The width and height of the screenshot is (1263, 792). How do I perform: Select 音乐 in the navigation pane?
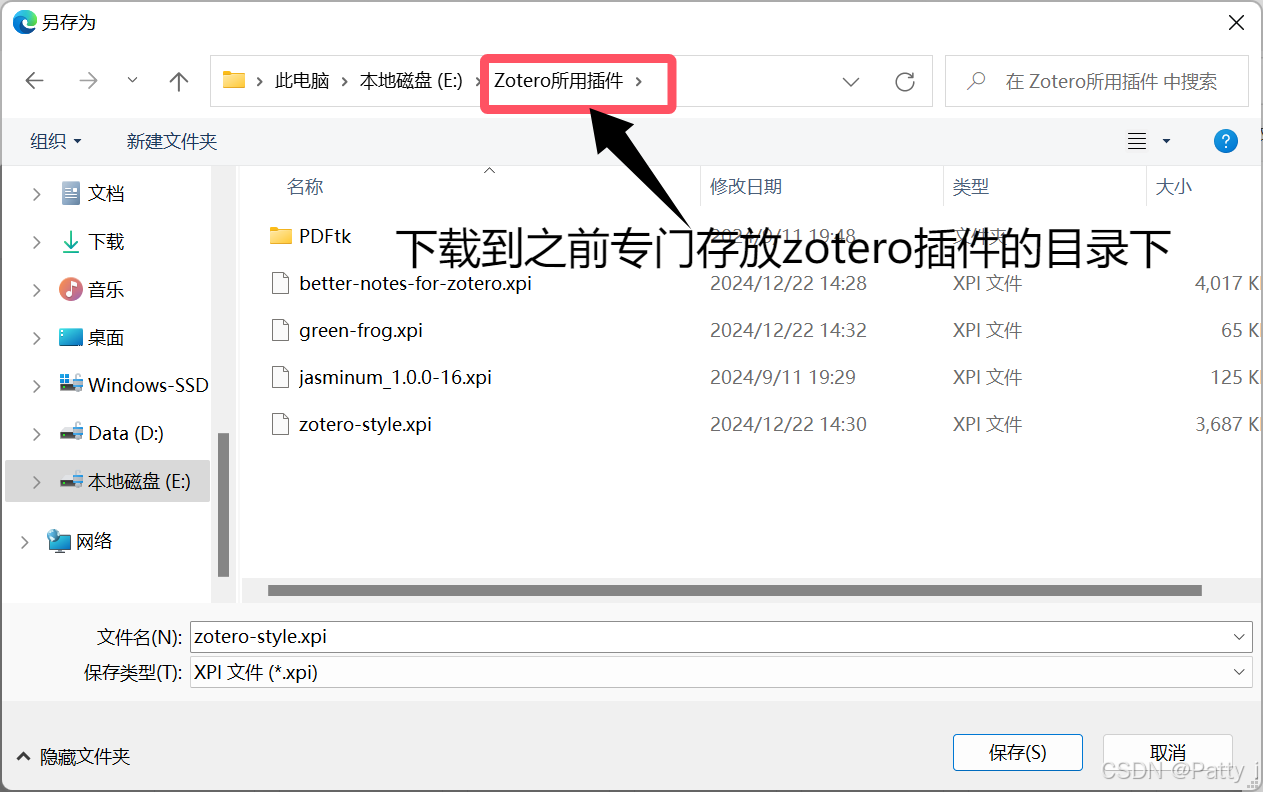tap(106, 290)
